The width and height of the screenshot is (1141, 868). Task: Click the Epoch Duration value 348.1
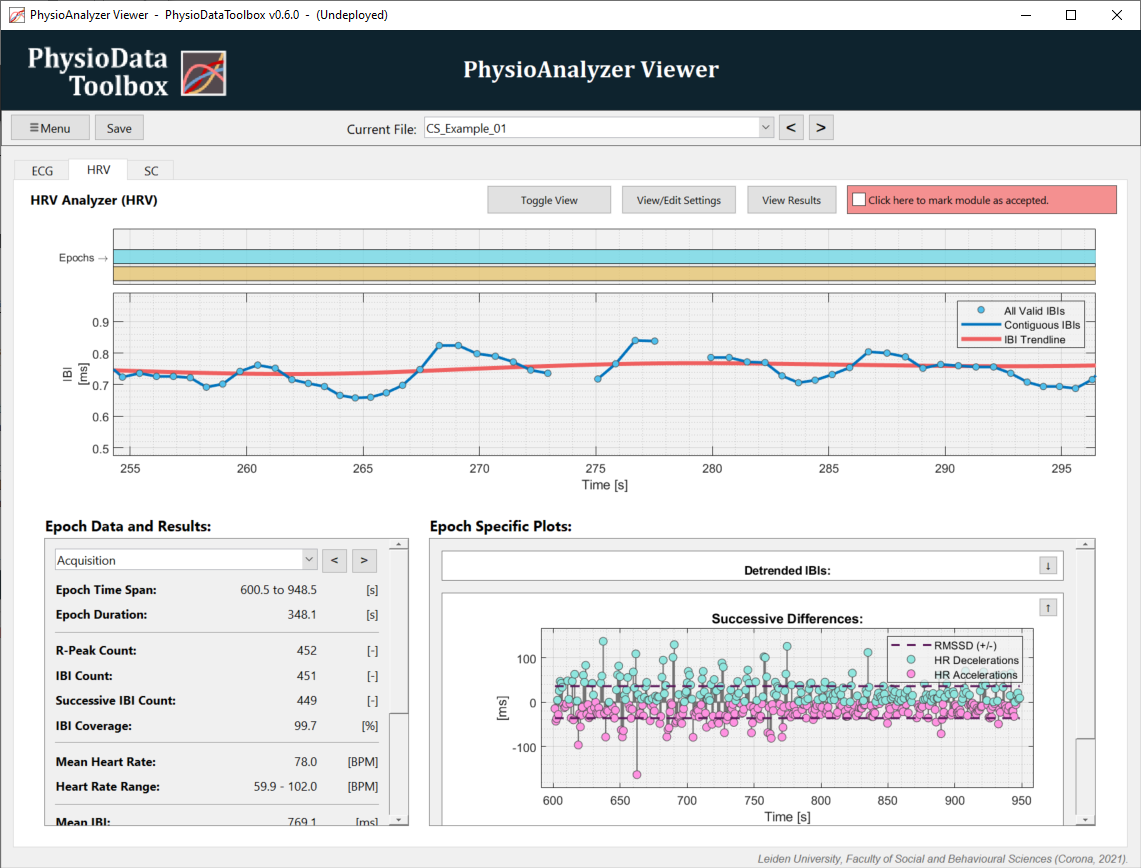(302, 614)
